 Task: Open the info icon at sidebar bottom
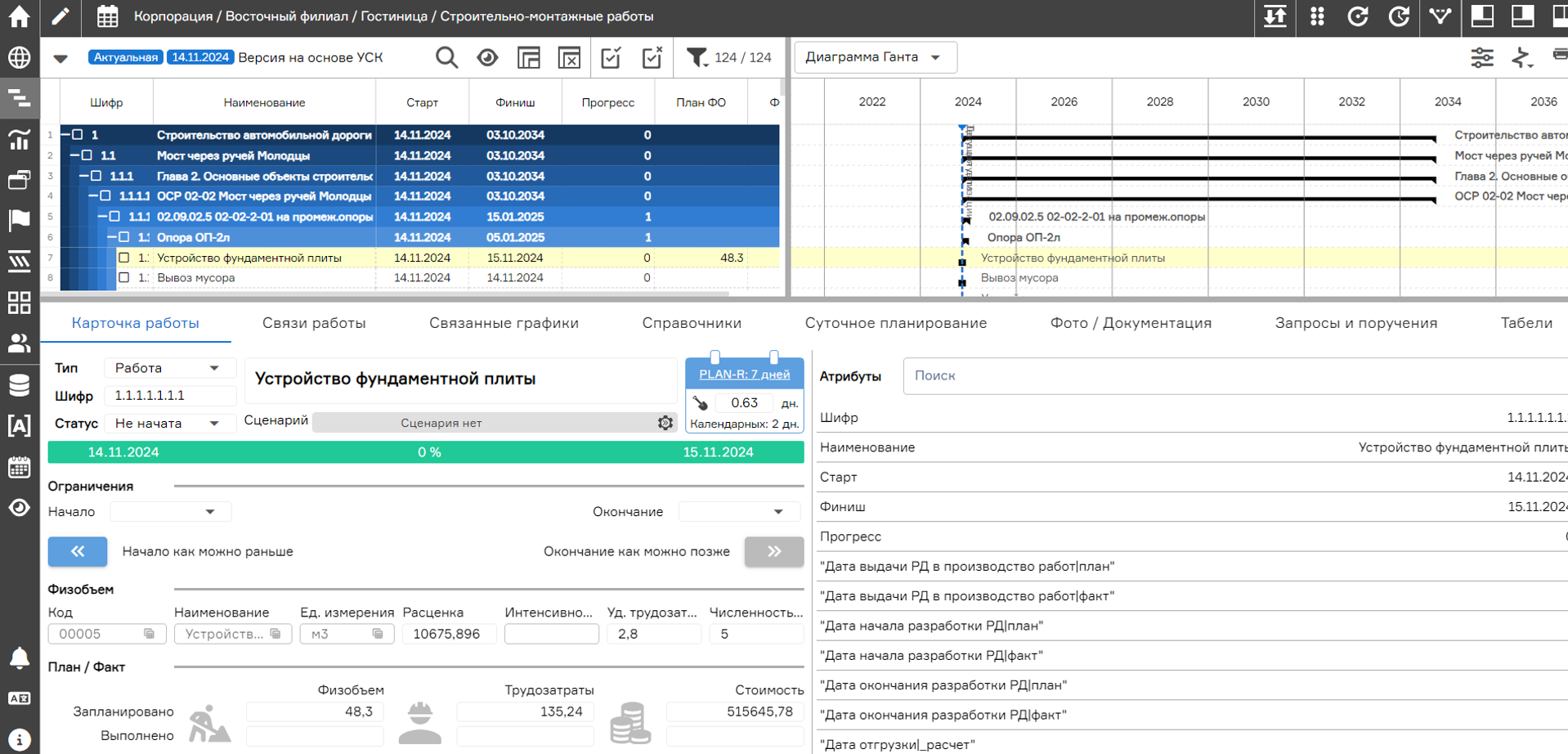click(19, 738)
